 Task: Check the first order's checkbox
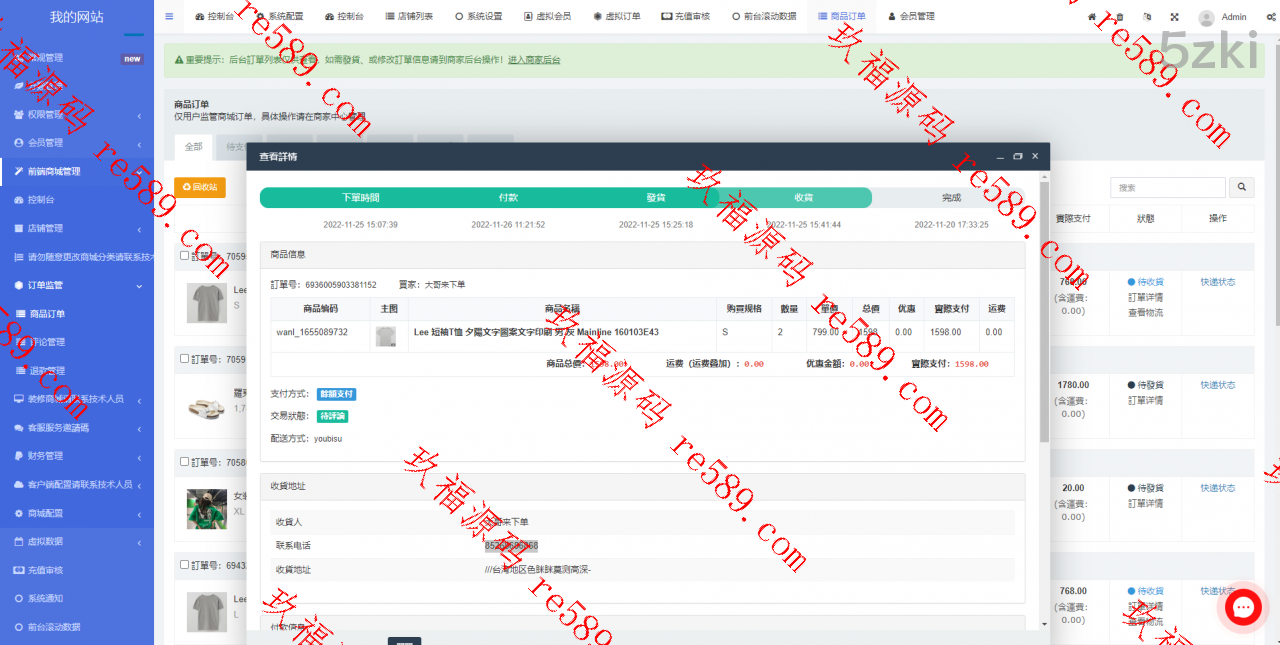tap(184, 256)
